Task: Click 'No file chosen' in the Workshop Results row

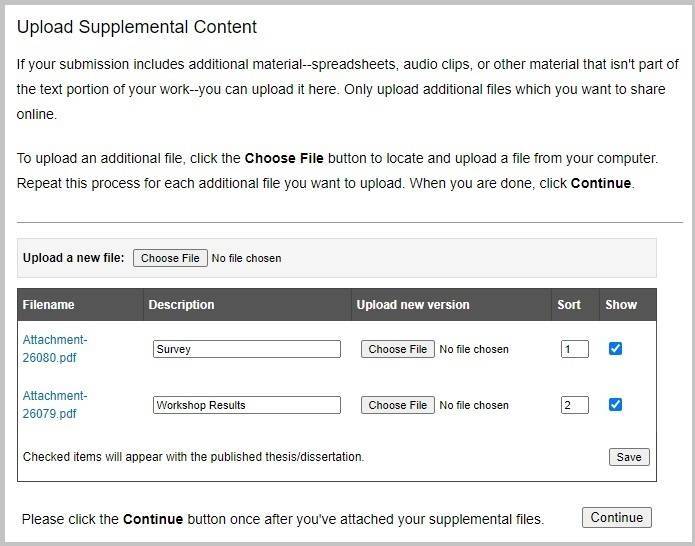Action: click(x=474, y=405)
